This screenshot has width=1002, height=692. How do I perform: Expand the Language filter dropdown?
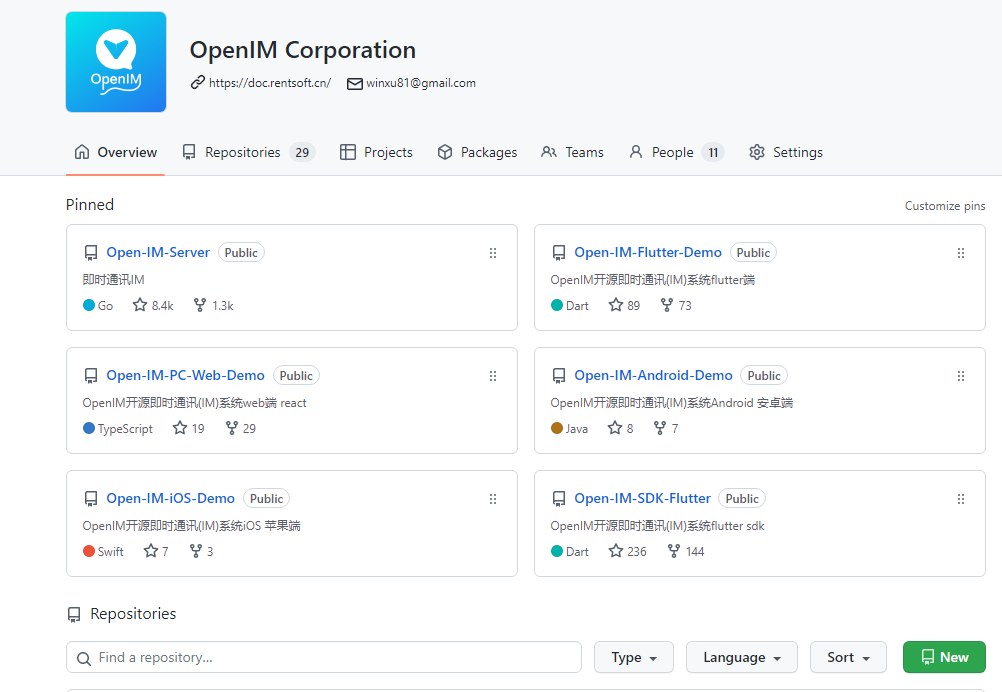[x=742, y=657]
